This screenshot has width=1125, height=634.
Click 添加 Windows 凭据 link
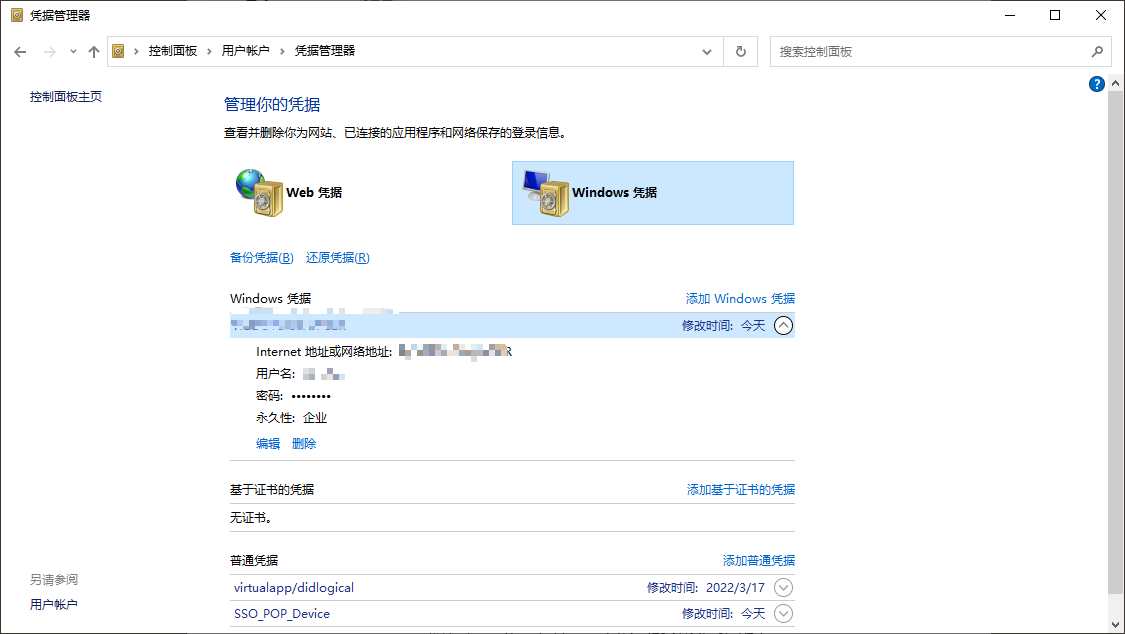pos(740,298)
